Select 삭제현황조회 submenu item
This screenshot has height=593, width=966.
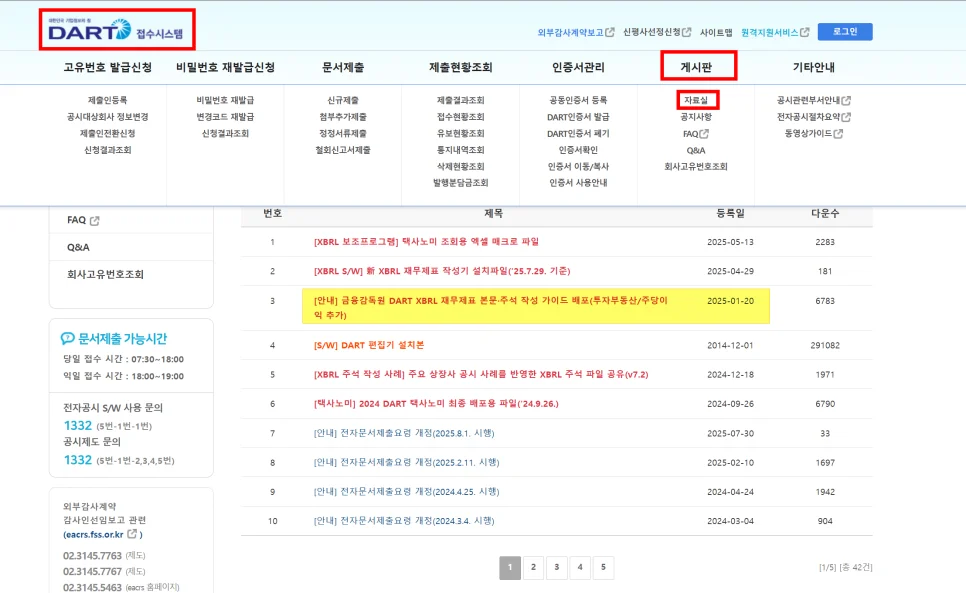pos(460,166)
